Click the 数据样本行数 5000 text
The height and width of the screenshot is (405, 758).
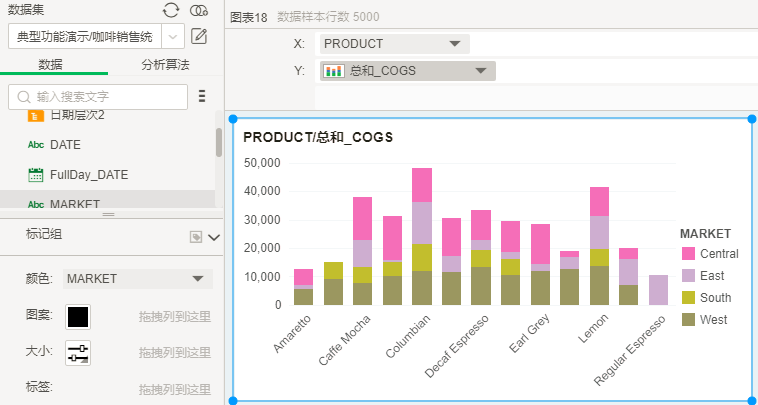click(x=328, y=17)
